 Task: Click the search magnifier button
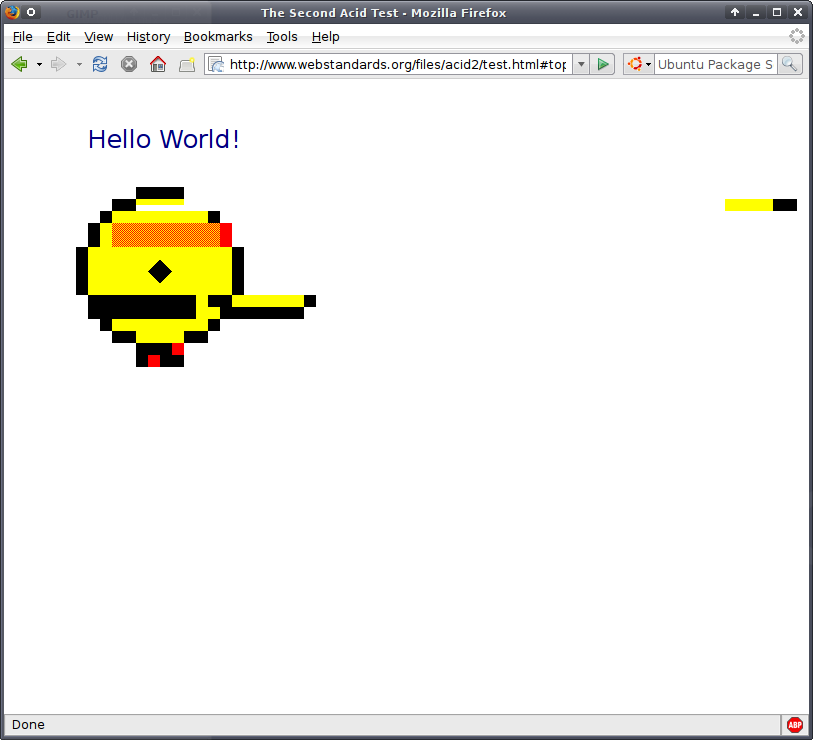click(790, 64)
